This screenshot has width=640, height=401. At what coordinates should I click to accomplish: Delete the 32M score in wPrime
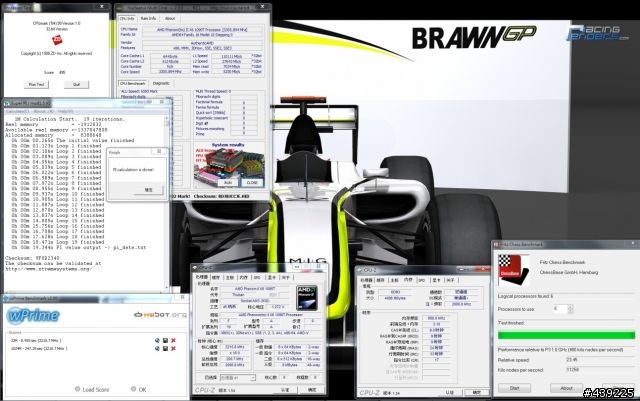[173, 340]
